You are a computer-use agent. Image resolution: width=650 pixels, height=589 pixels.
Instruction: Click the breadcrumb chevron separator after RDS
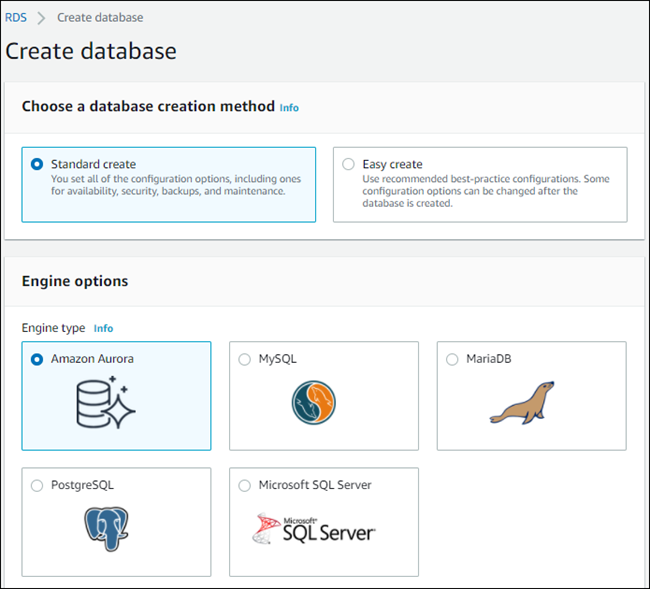coord(42,18)
